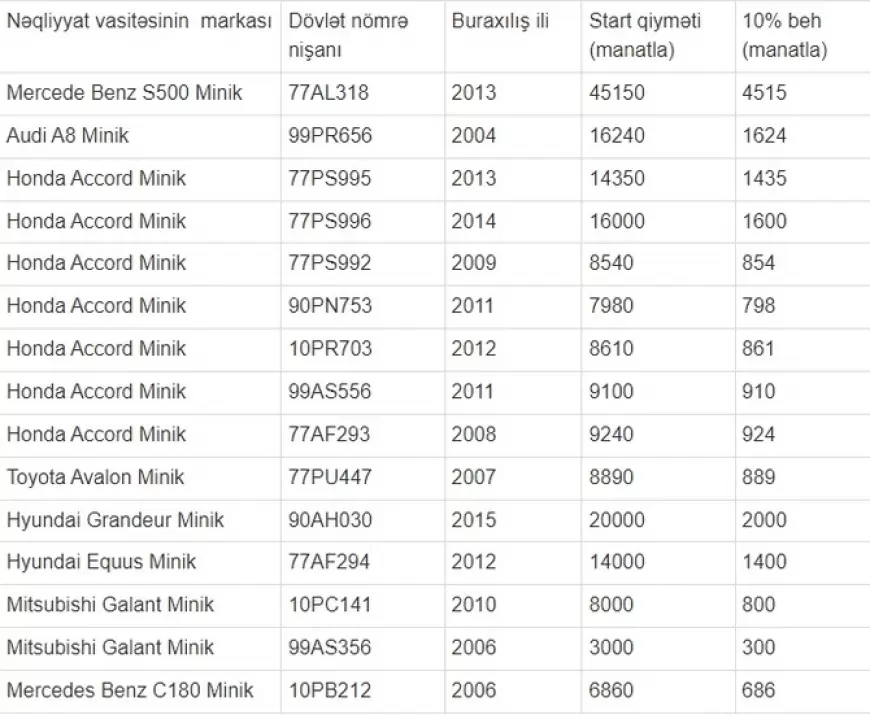Select the start price 3000 cell
Screen dimensions: 870x715
tap(611, 647)
